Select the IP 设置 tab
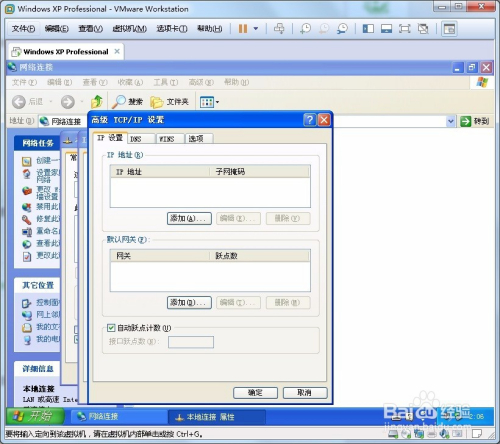Viewport: 500px width, 444px height. click(110, 138)
